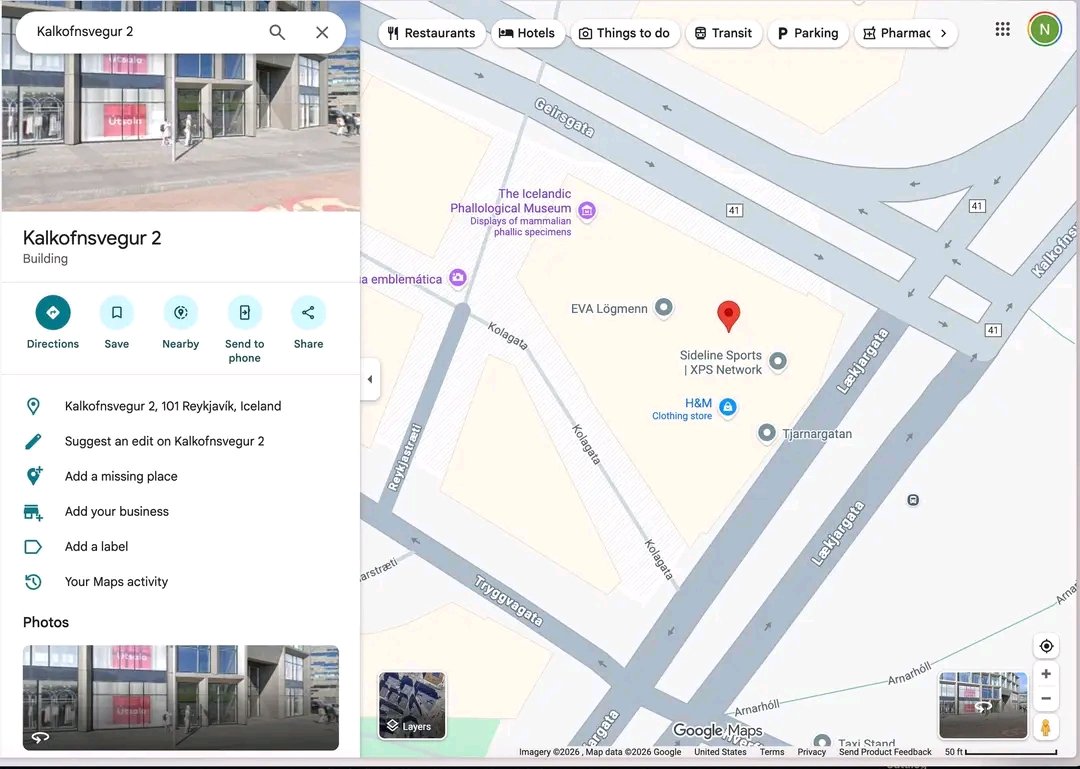
Task: Share this location icon
Action: [308, 313]
